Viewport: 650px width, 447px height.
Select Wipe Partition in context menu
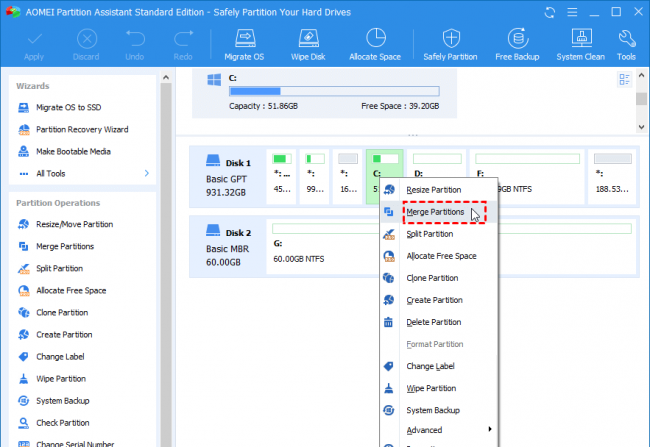(439, 388)
